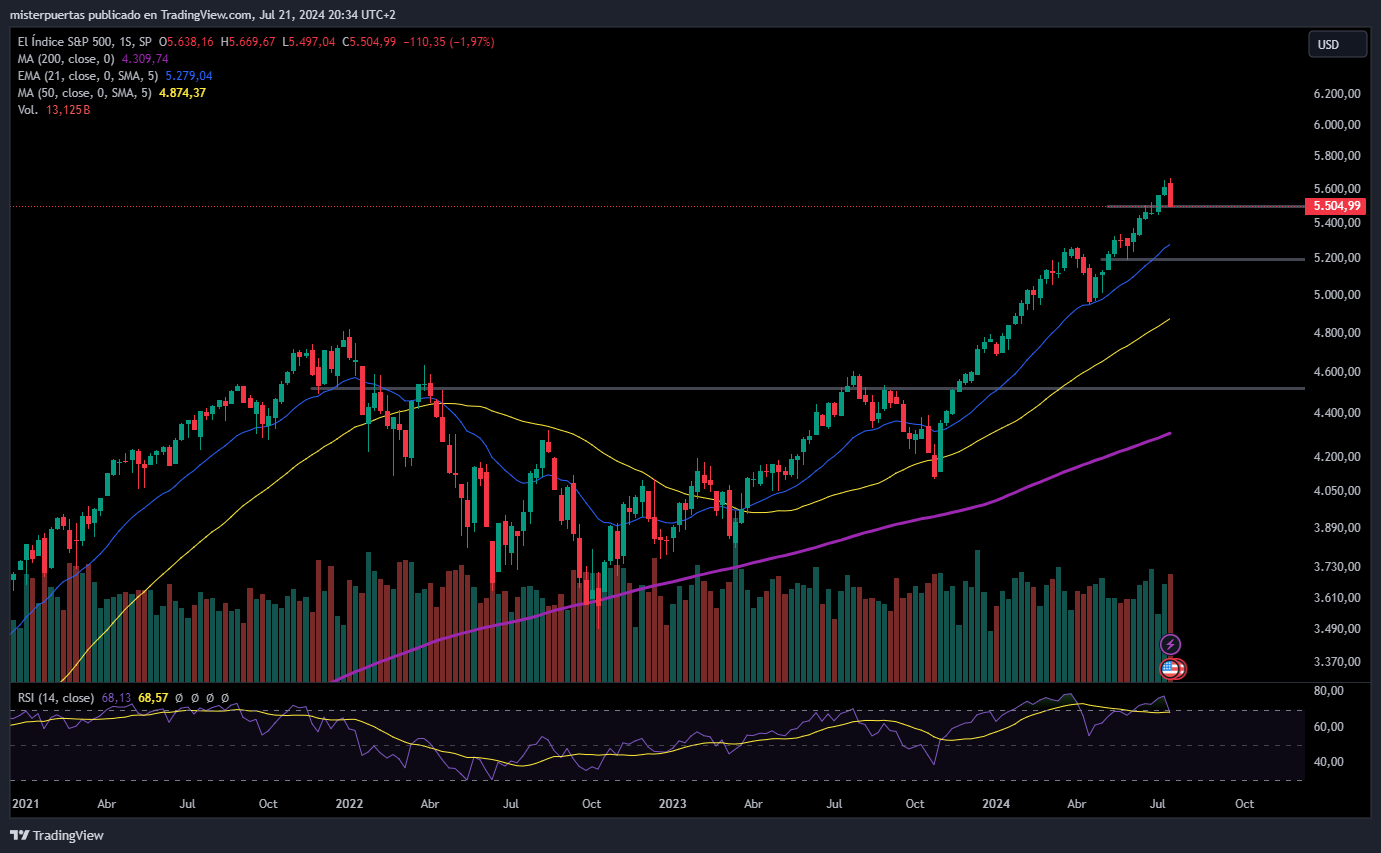Viewport: 1381px width, 853px height.
Task: Click the "5.000,00" price axis label
Action: point(1337,295)
